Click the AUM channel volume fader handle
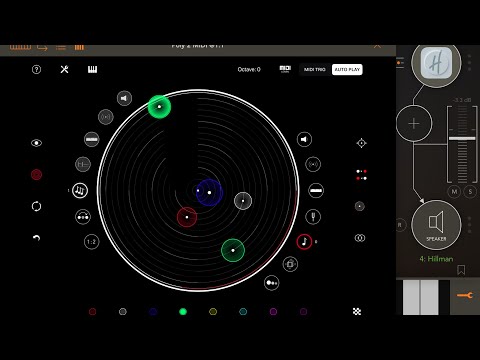This screenshot has width=480, height=360. [462, 138]
